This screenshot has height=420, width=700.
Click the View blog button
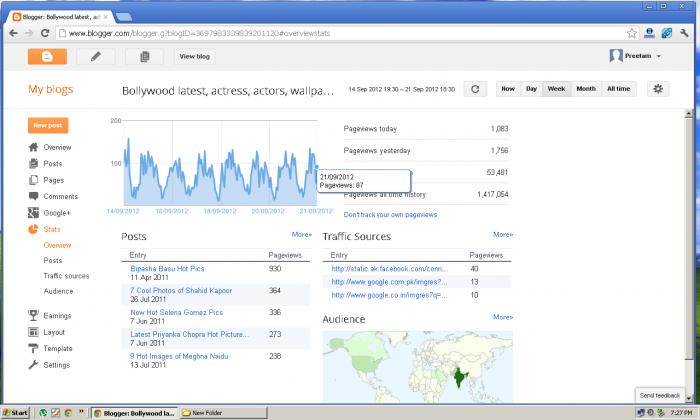pyautogui.click(x=194, y=57)
